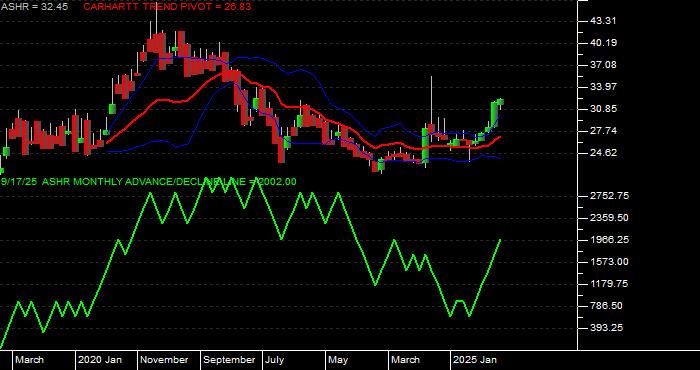The image size is (700, 370).
Task: Click the 2752.75 advance/decline axis value
Action: click(609, 196)
